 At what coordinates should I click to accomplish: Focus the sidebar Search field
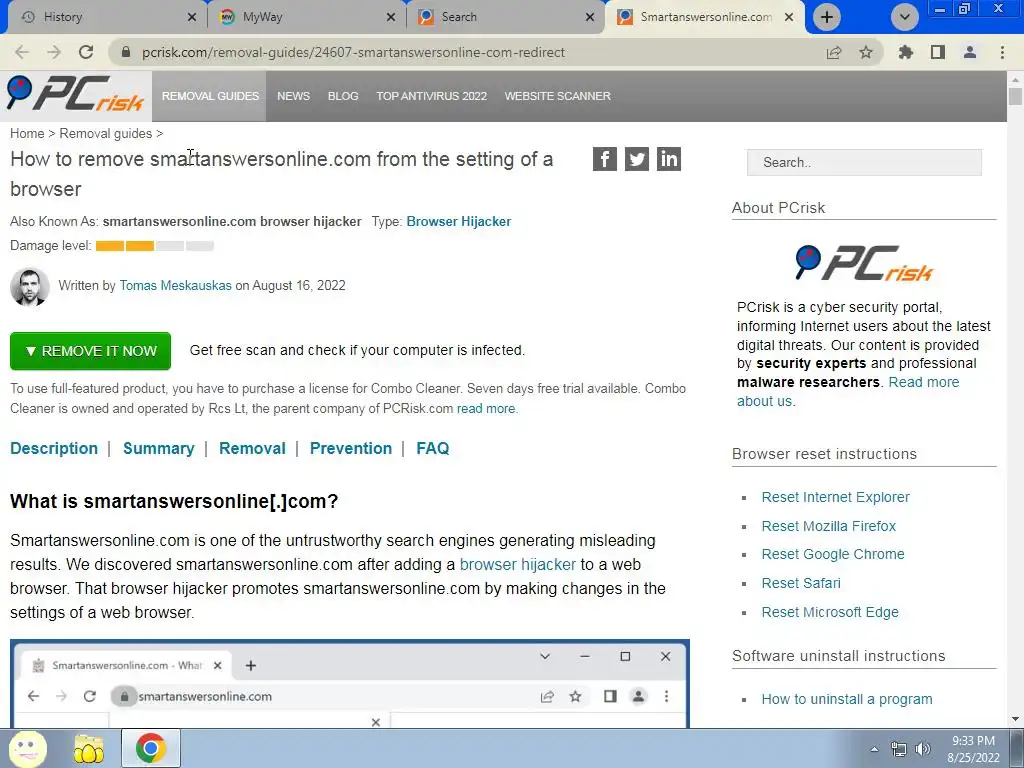[x=864, y=163]
